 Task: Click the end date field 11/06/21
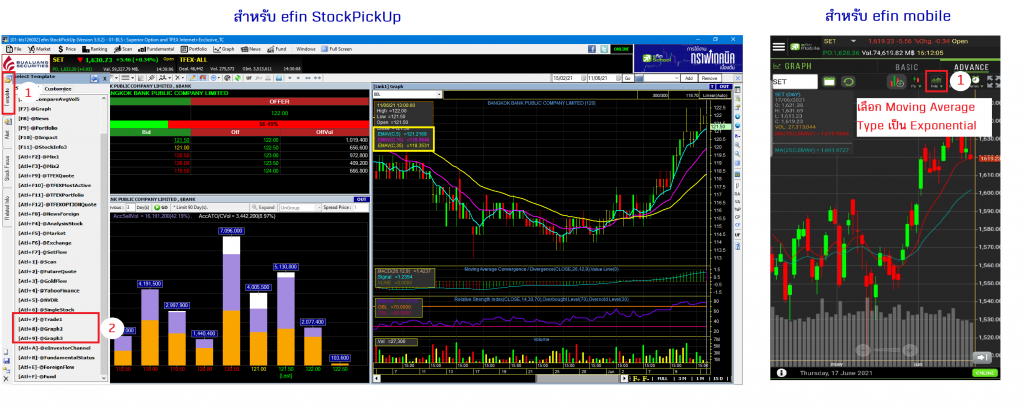(603, 78)
